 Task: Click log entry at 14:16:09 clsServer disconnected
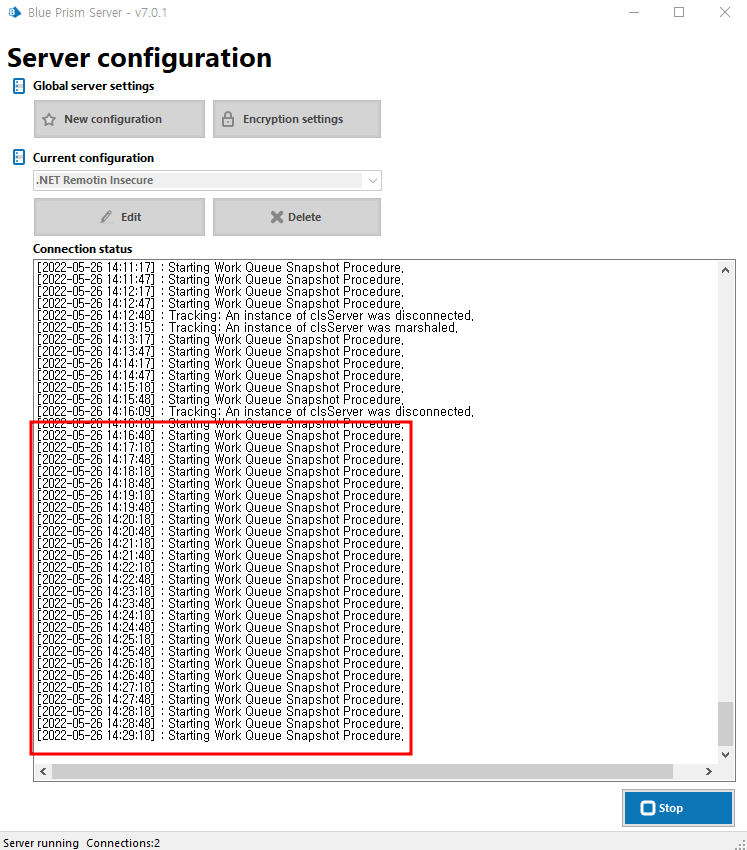click(255, 411)
